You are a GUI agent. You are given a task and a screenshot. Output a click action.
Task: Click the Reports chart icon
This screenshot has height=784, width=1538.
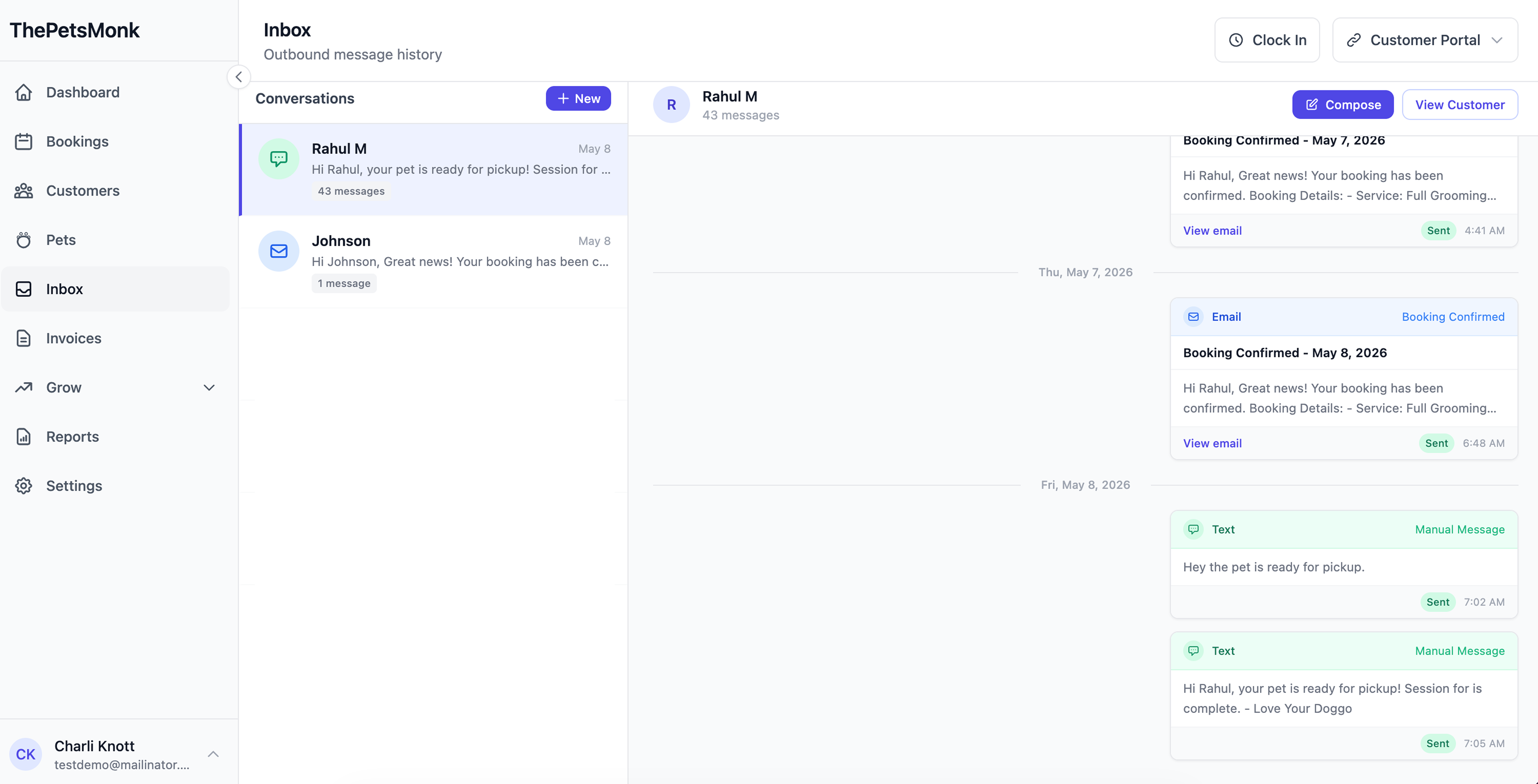(23, 437)
